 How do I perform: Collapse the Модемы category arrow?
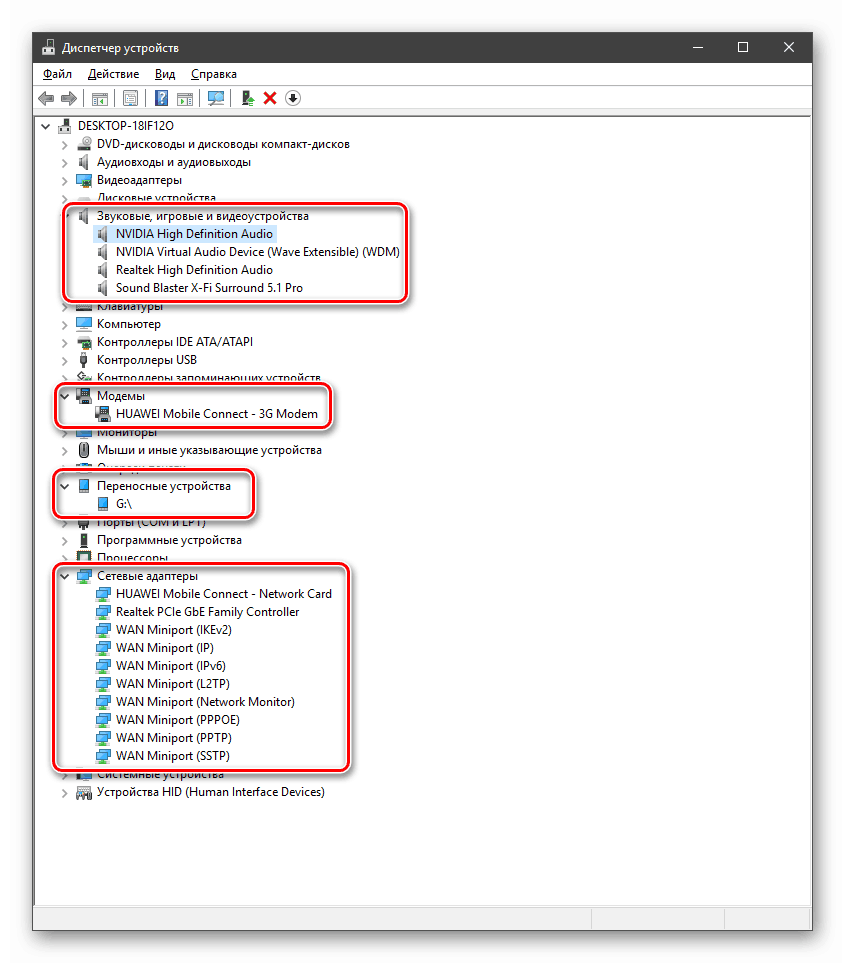point(64,397)
